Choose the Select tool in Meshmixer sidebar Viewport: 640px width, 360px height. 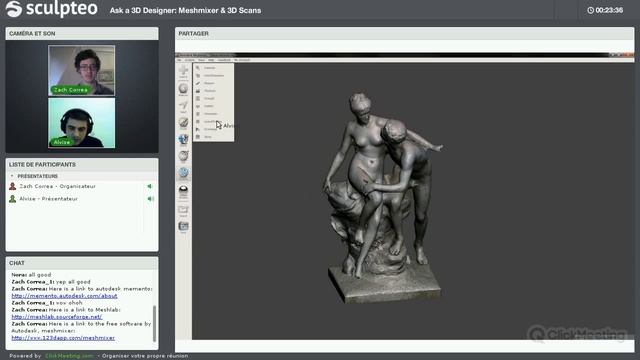click(183, 106)
